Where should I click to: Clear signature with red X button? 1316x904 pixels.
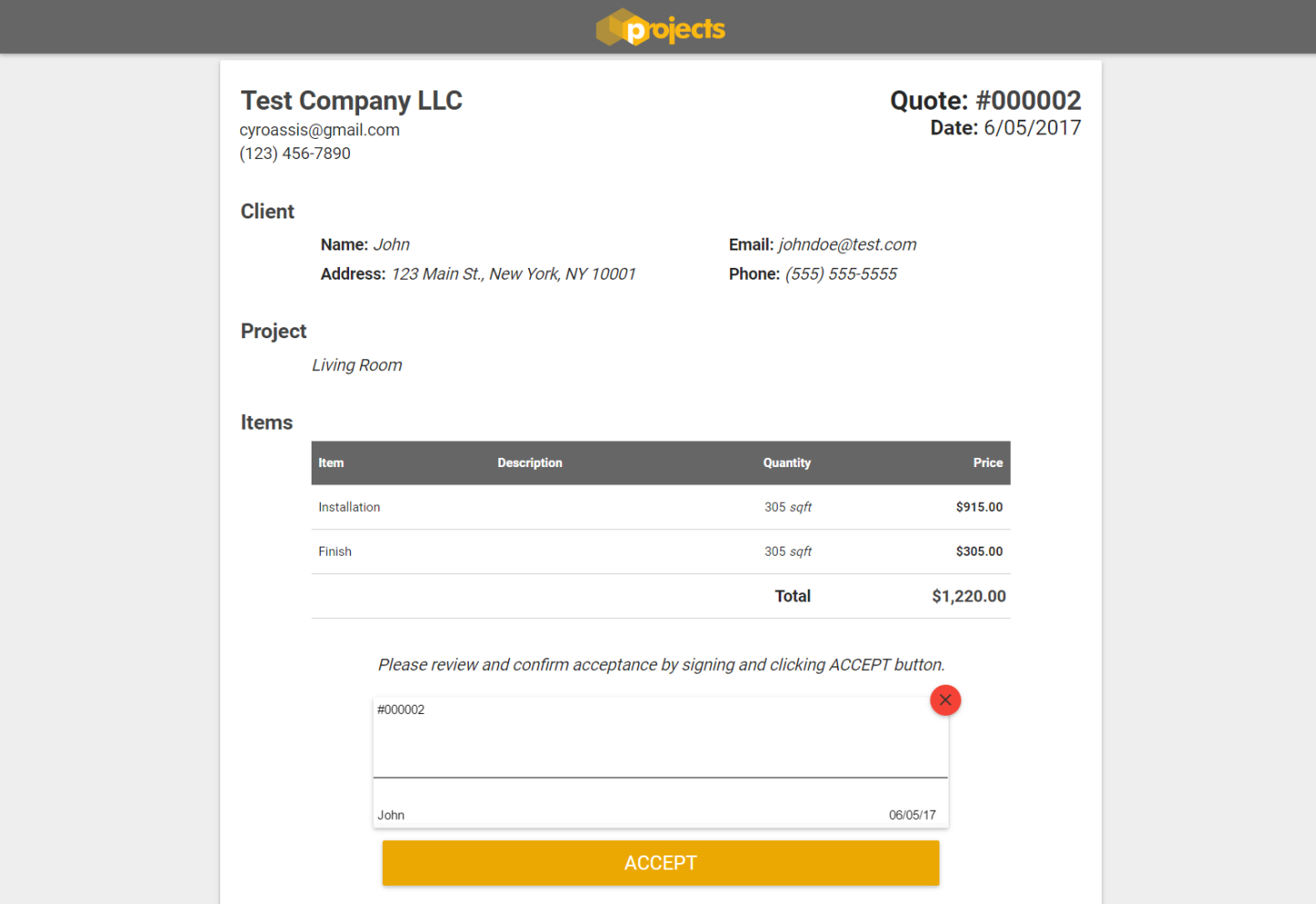945,700
